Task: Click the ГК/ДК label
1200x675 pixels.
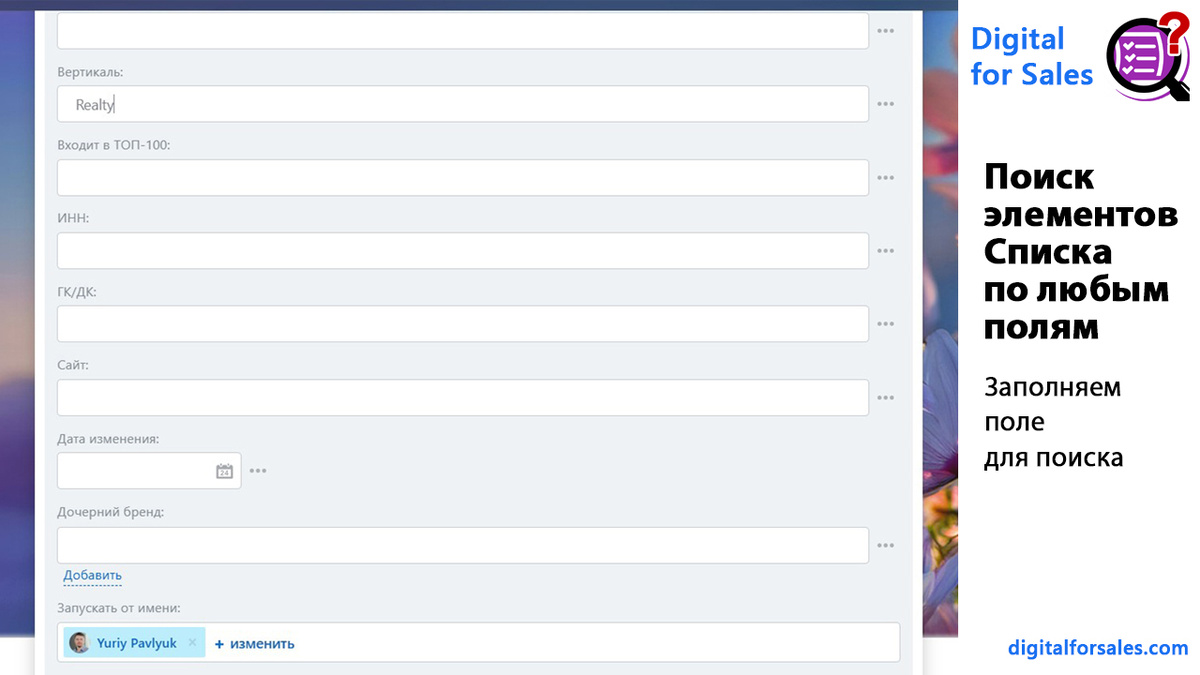Action: point(77,292)
